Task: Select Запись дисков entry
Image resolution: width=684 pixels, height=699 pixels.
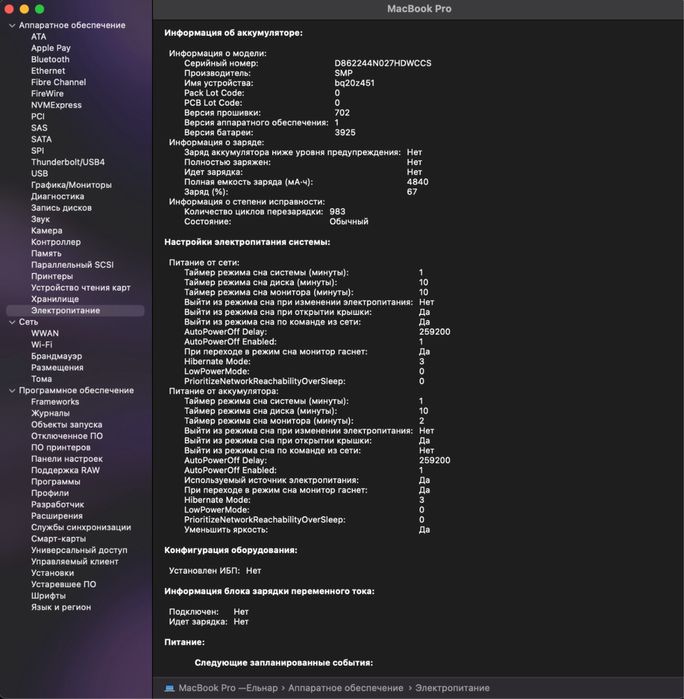Action: click(x=61, y=208)
